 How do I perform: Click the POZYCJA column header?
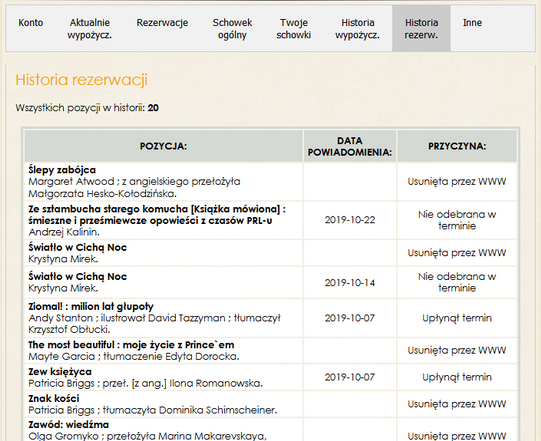(x=163, y=146)
